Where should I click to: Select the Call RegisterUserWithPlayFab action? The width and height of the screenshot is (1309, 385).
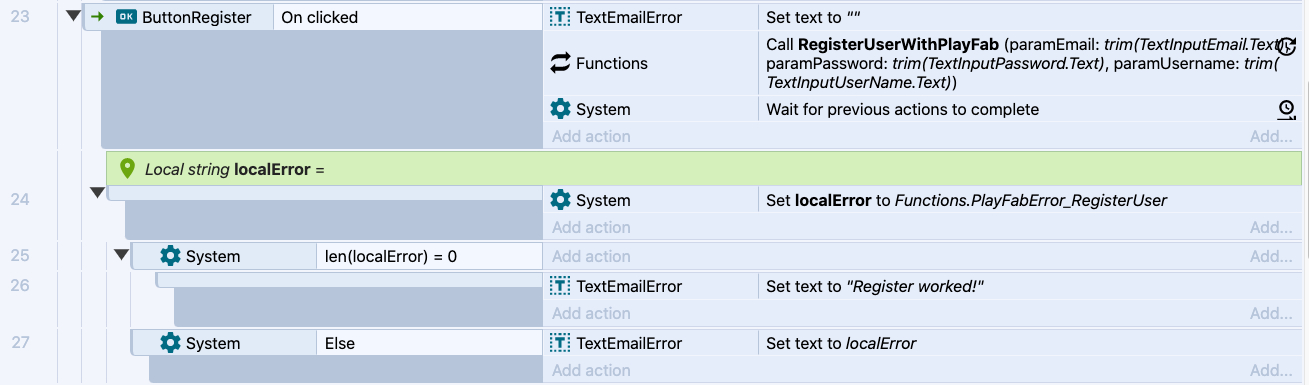point(1030,63)
